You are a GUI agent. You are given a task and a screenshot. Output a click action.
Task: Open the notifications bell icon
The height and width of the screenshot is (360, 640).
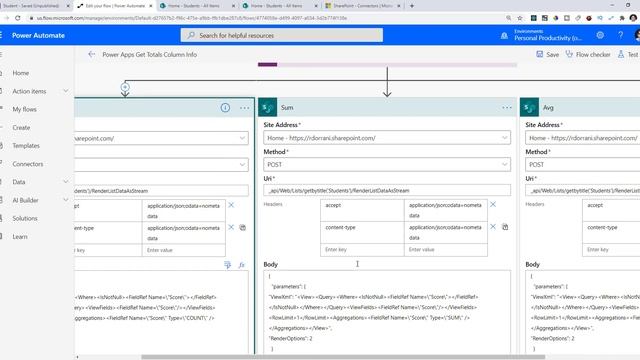(x=504, y=36)
